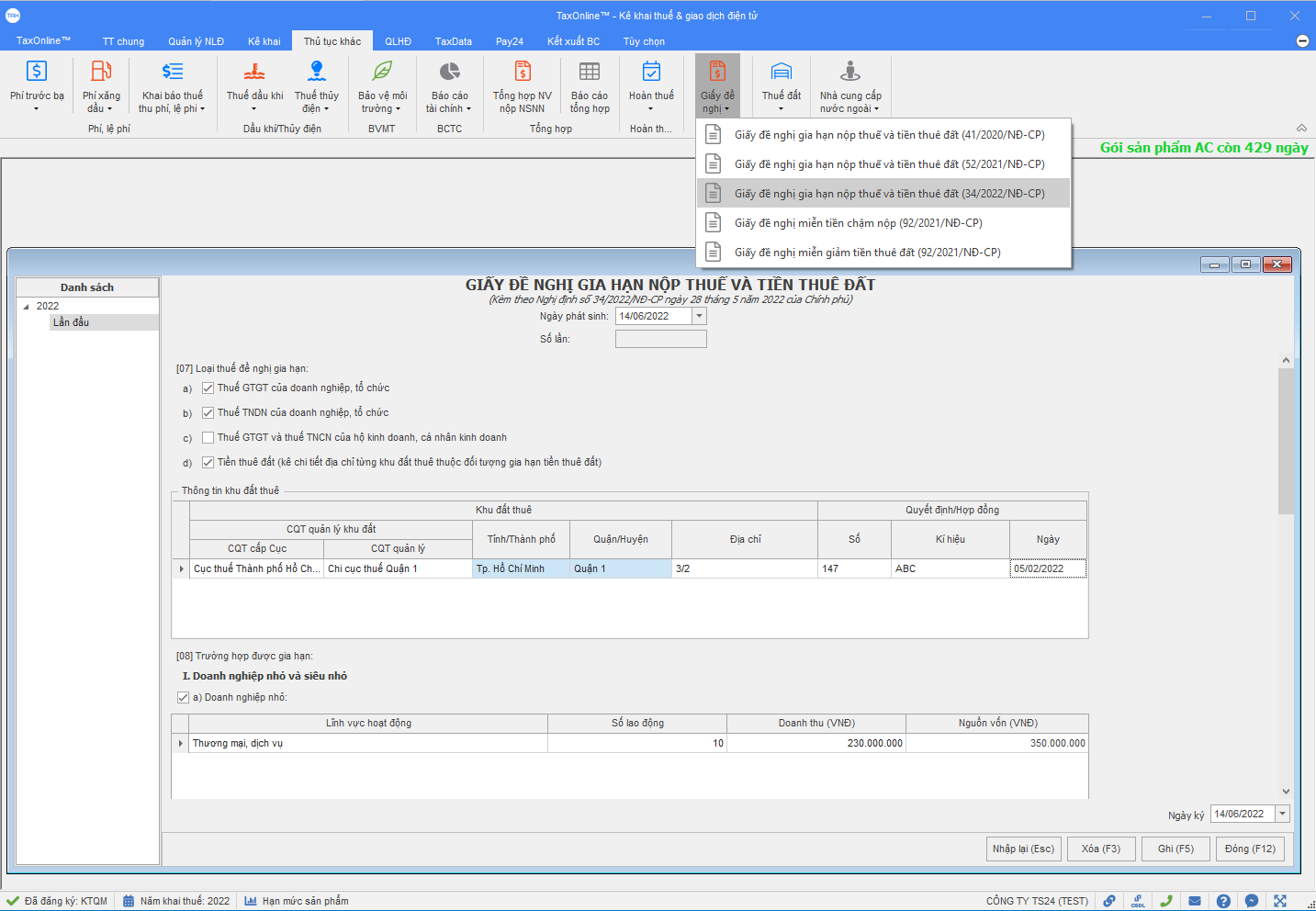Image resolution: width=1316 pixels, height=911 pixels.
Task: Select the Thuế thủy điện icon
Action: [317, 71]
